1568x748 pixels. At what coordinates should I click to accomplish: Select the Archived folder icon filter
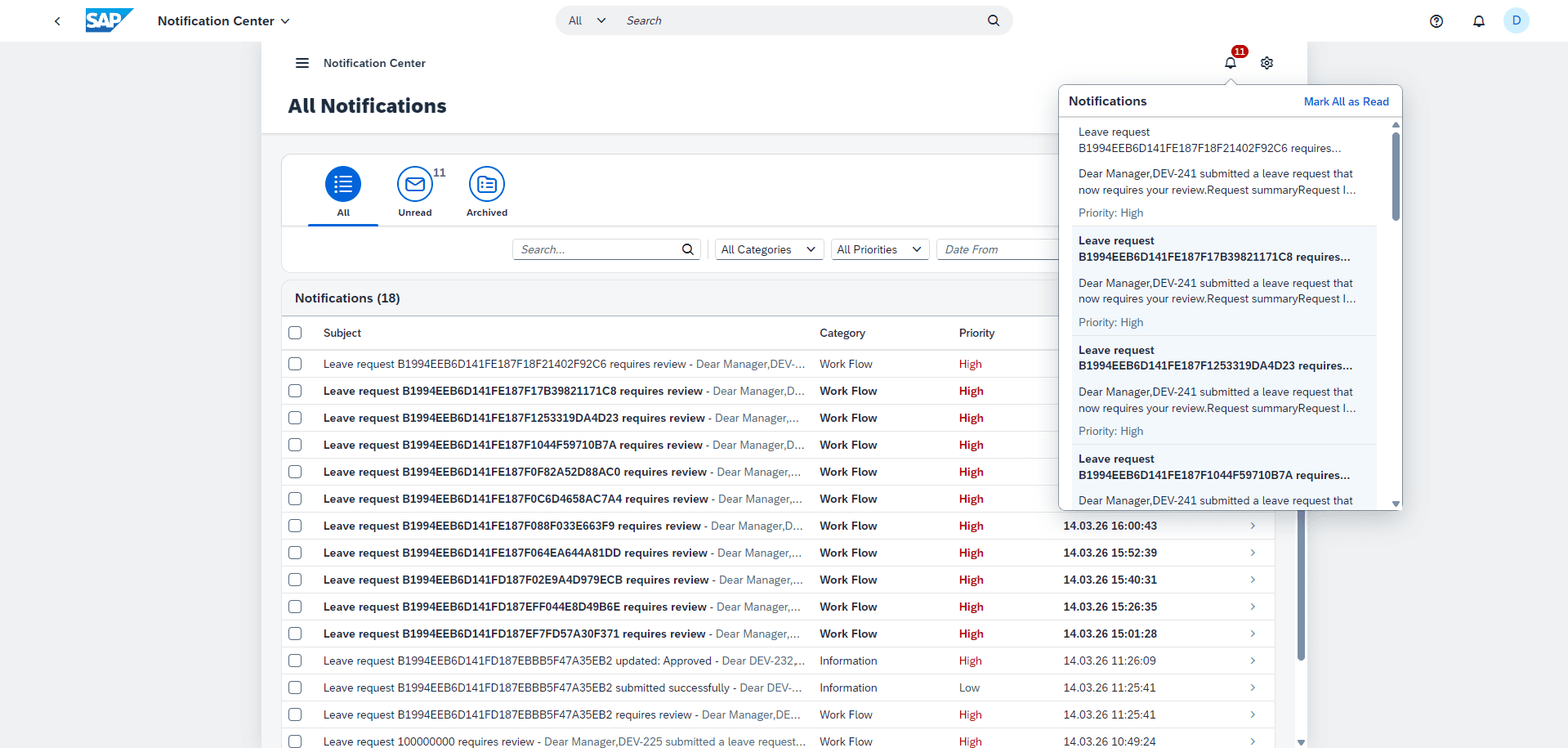coord(487,185)
